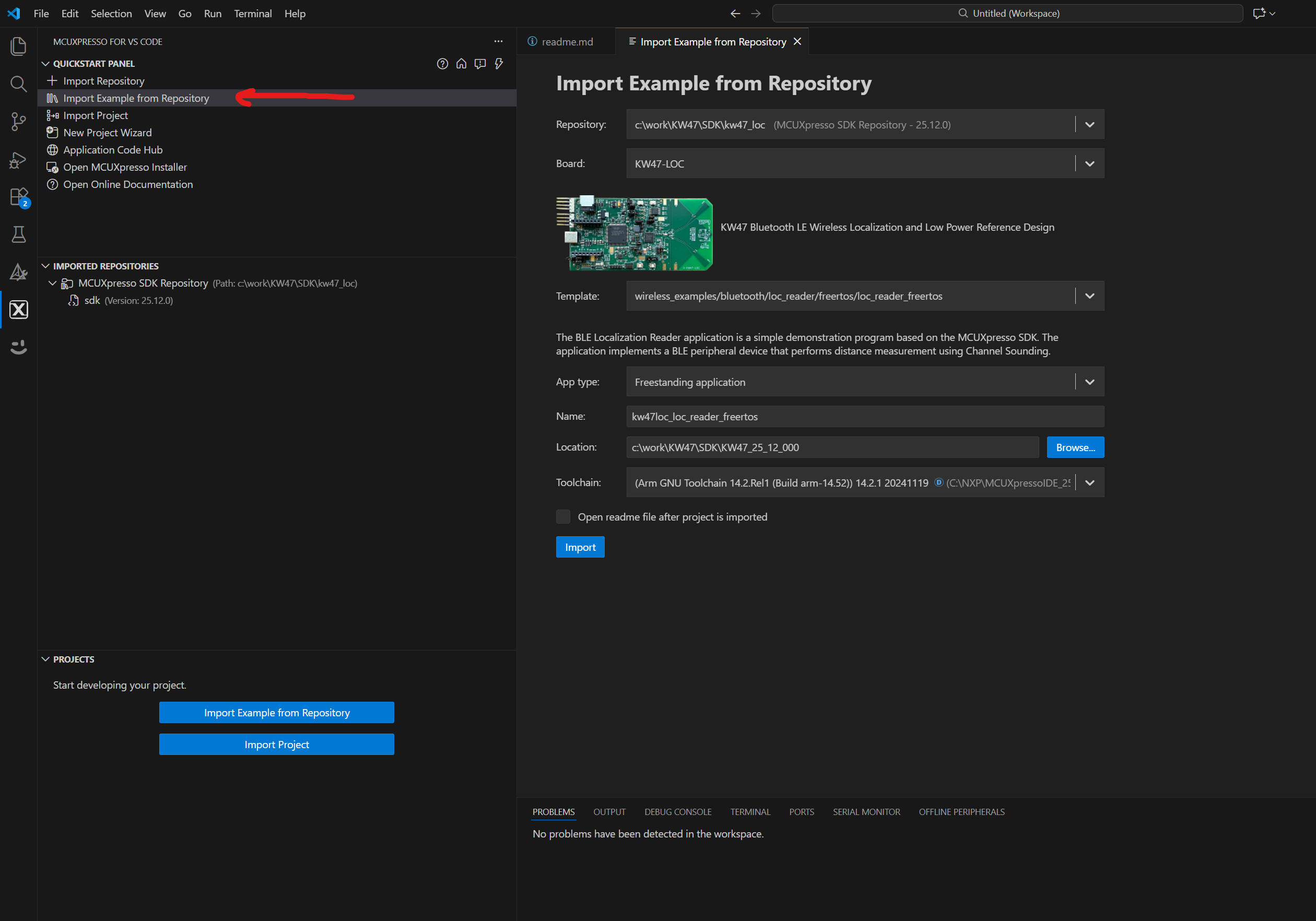
Task: Click the Untitled (Workspace) search box
Action: point(1008,13)
